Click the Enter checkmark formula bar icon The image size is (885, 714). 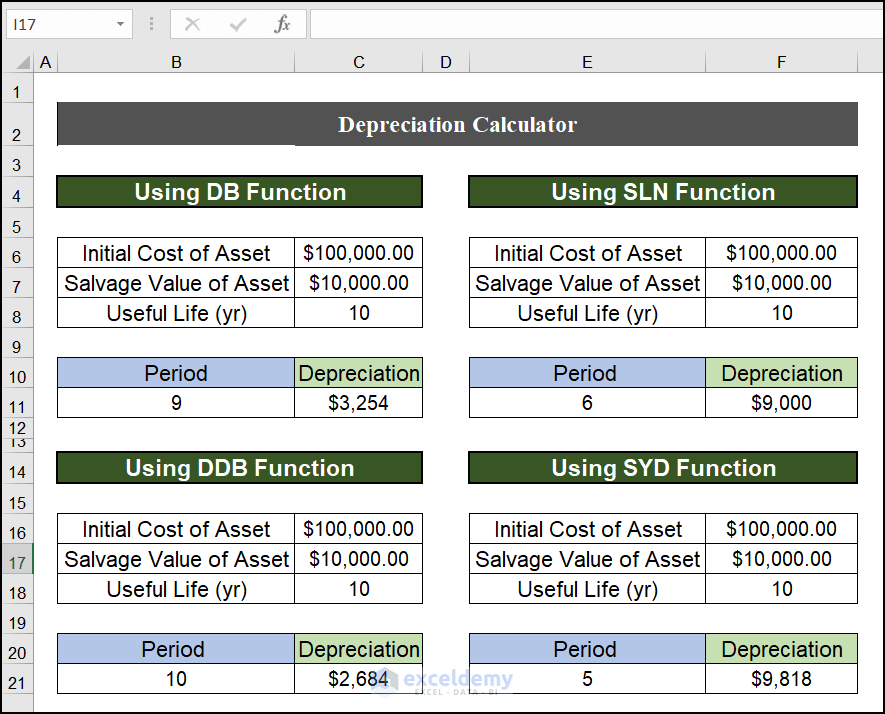point(238,24)
